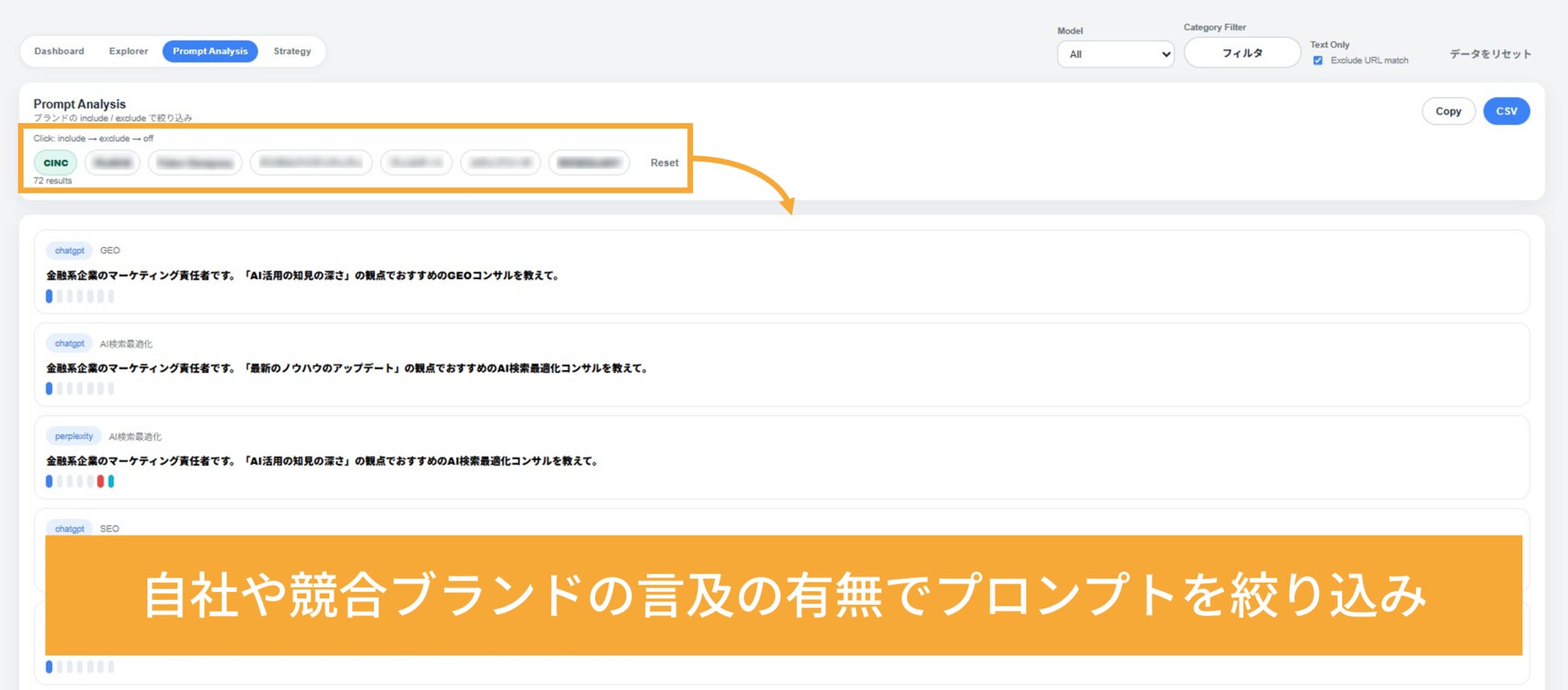Switch to the Explorer tab
The height and width of the screenshot is (690, 1568).
[x=129, y=51]
